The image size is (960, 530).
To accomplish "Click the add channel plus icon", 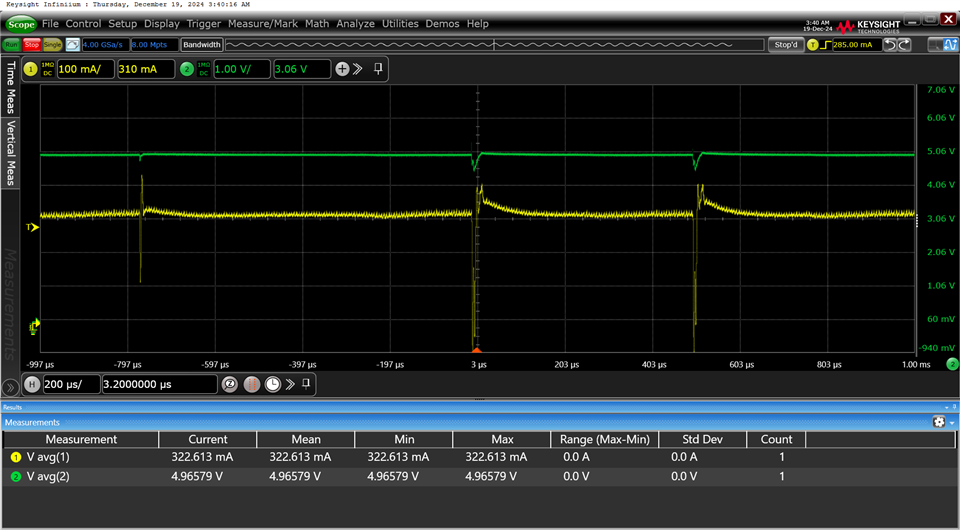I will click(342, 69).
